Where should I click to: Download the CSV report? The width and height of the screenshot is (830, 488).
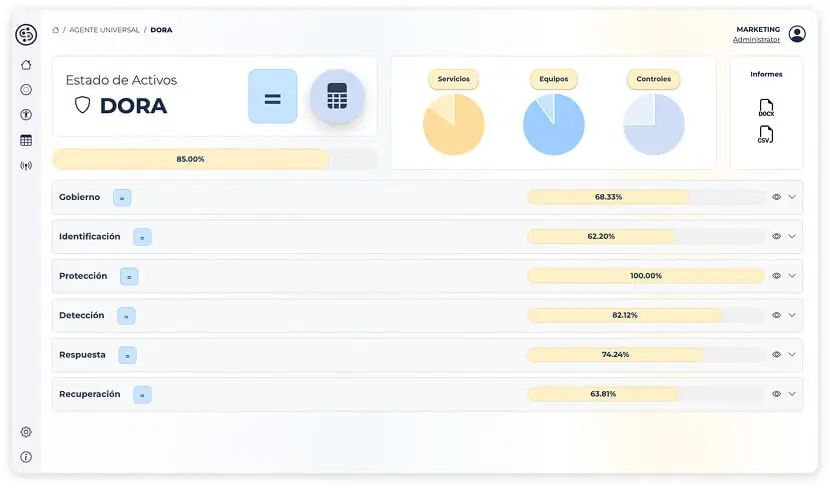pos(766,134)
